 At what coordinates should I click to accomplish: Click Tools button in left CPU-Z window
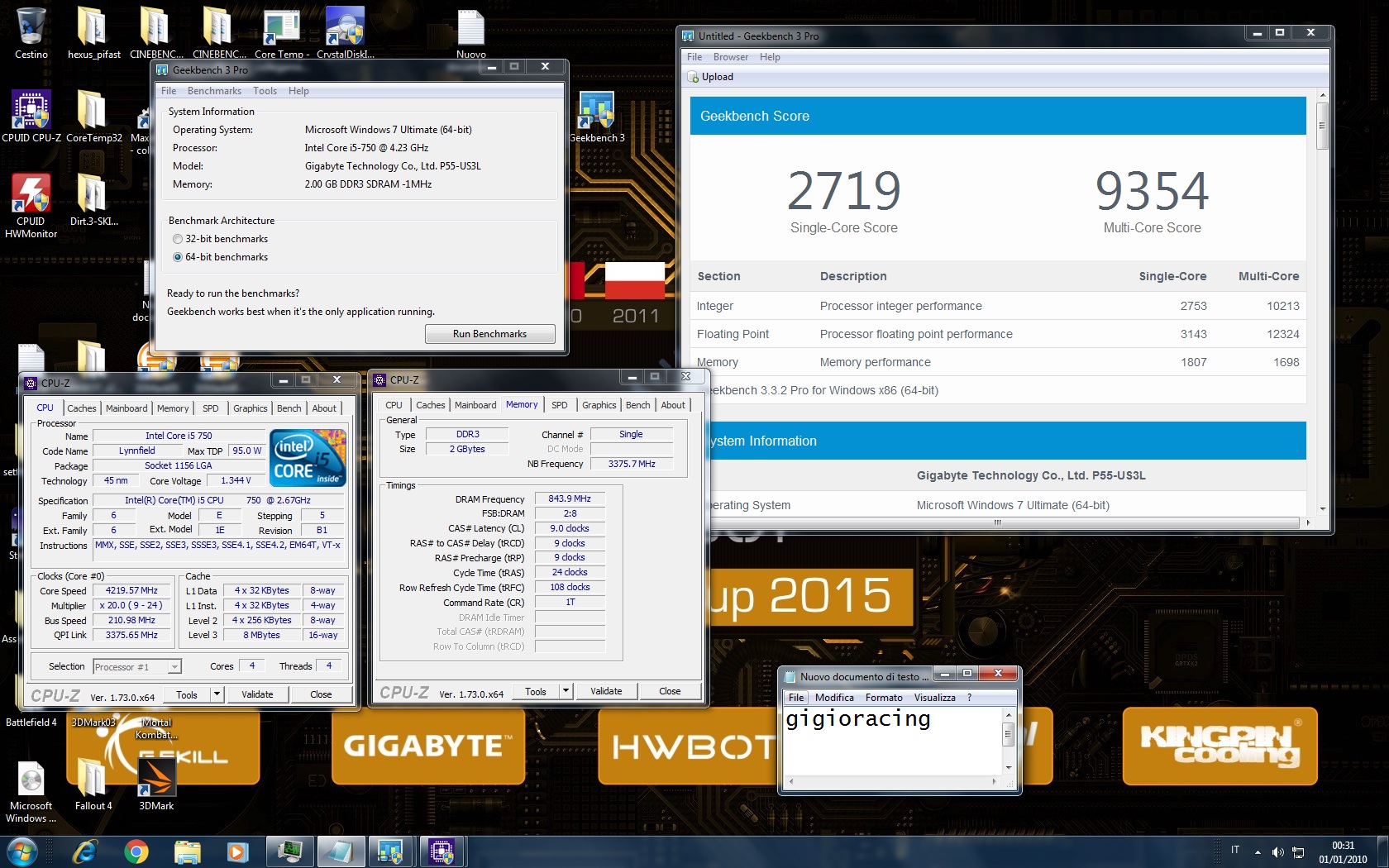pos(187,694)
